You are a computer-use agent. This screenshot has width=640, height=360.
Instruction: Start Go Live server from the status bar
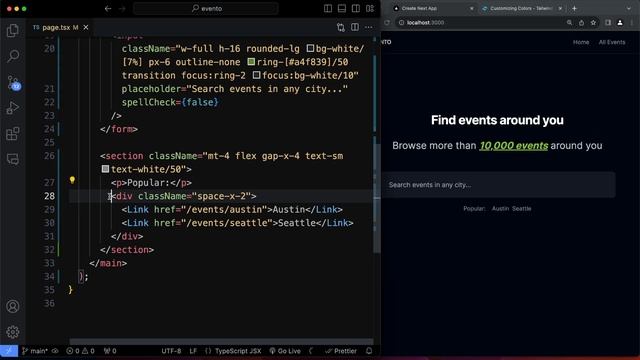(x=285, y=351)
